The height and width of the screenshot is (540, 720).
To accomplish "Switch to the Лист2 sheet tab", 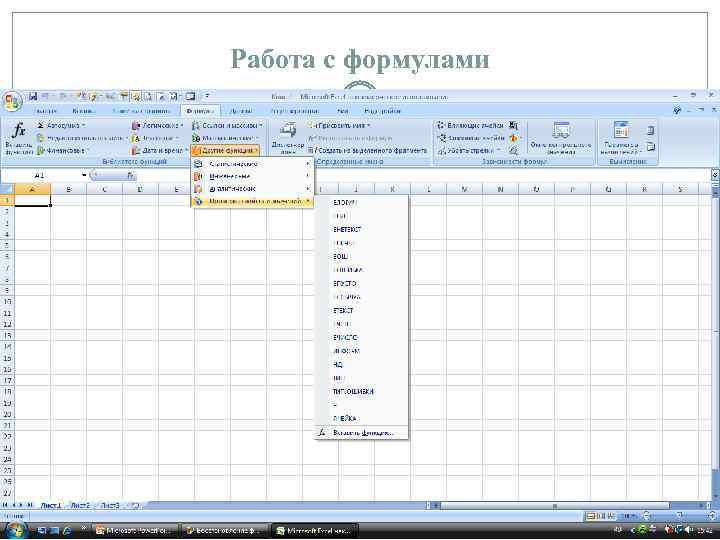I will point(80,505).
